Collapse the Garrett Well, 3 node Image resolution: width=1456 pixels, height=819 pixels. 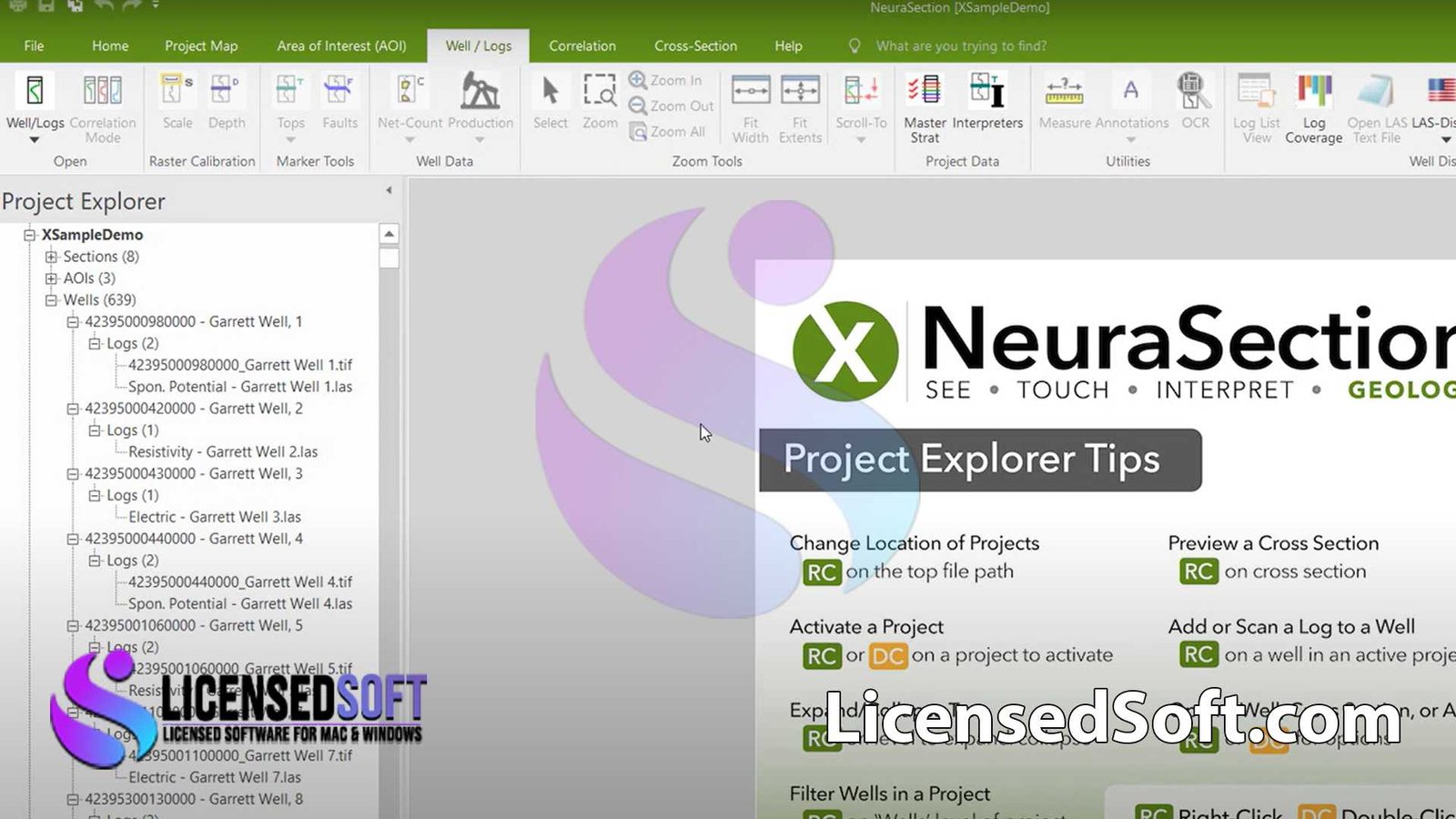click(x=73, y=474)
